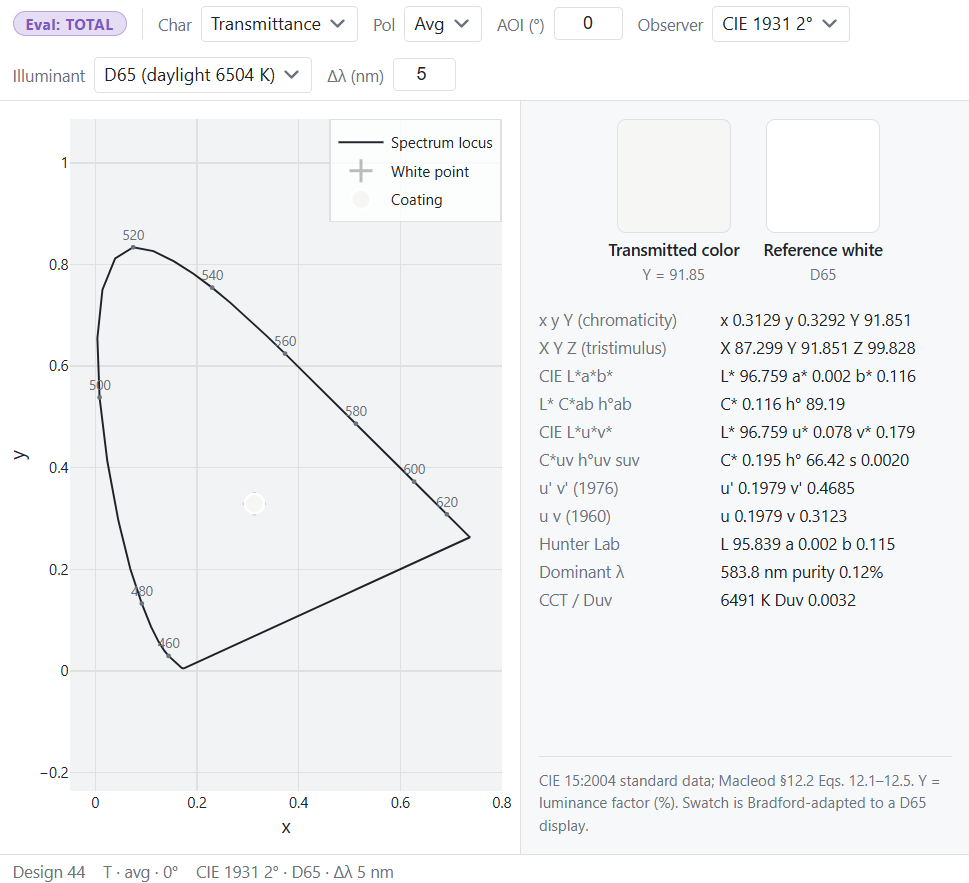The height and width of the screenshot is (883, 969).
Task: Click the Reference white swatch
Action: coord(823,176)
